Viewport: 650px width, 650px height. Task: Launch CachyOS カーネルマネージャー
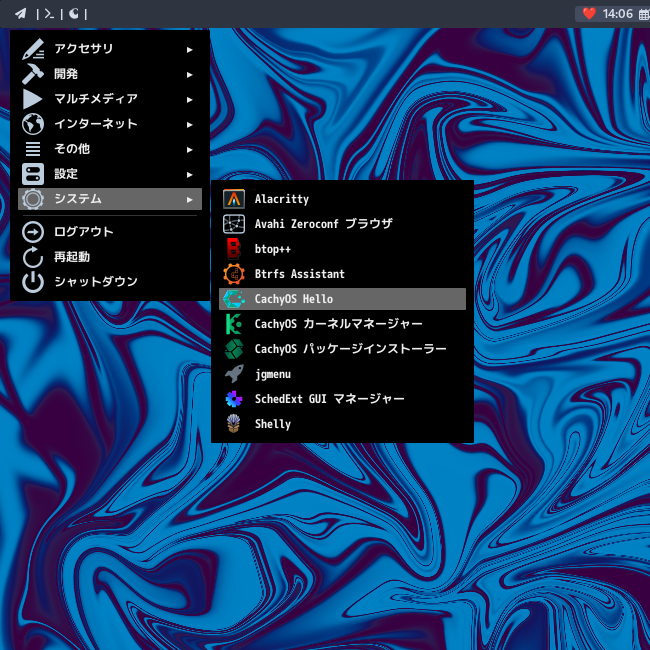342,324
